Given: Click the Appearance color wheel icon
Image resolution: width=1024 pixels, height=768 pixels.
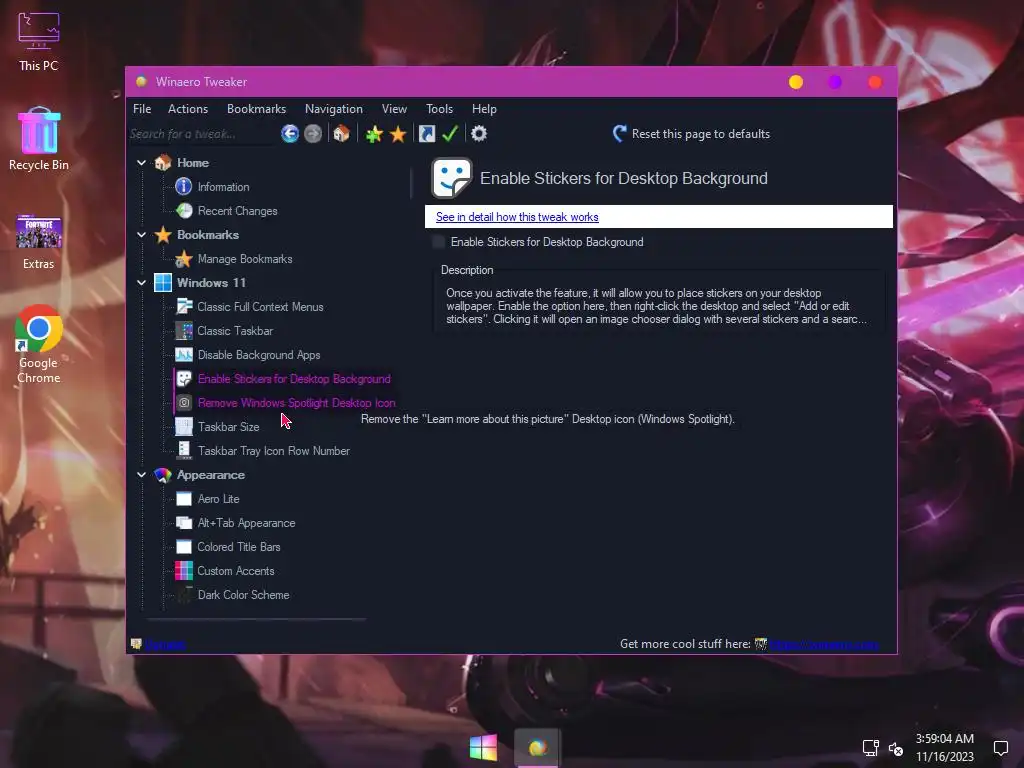Looking at the screenshot, I should [163, 475].
